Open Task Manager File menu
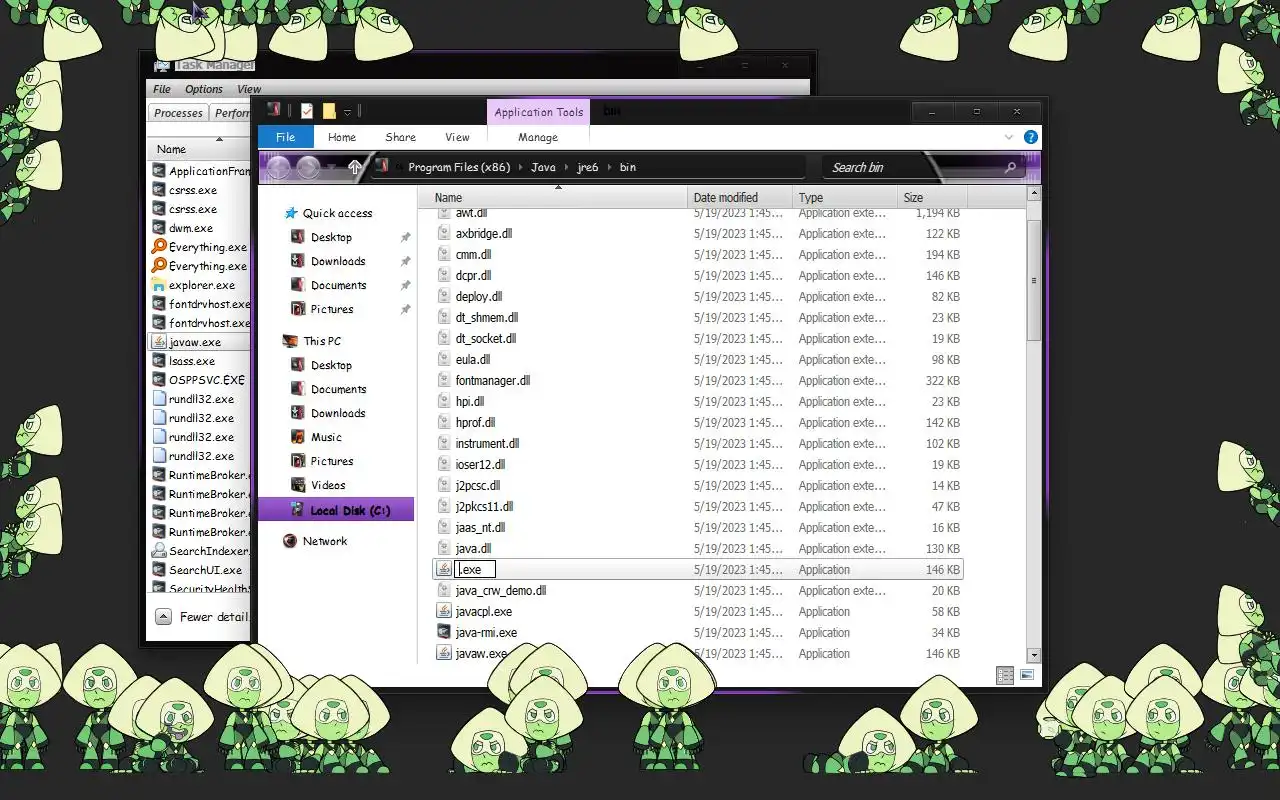Screen dimensions: 1280x800 [x=162, y=89]
